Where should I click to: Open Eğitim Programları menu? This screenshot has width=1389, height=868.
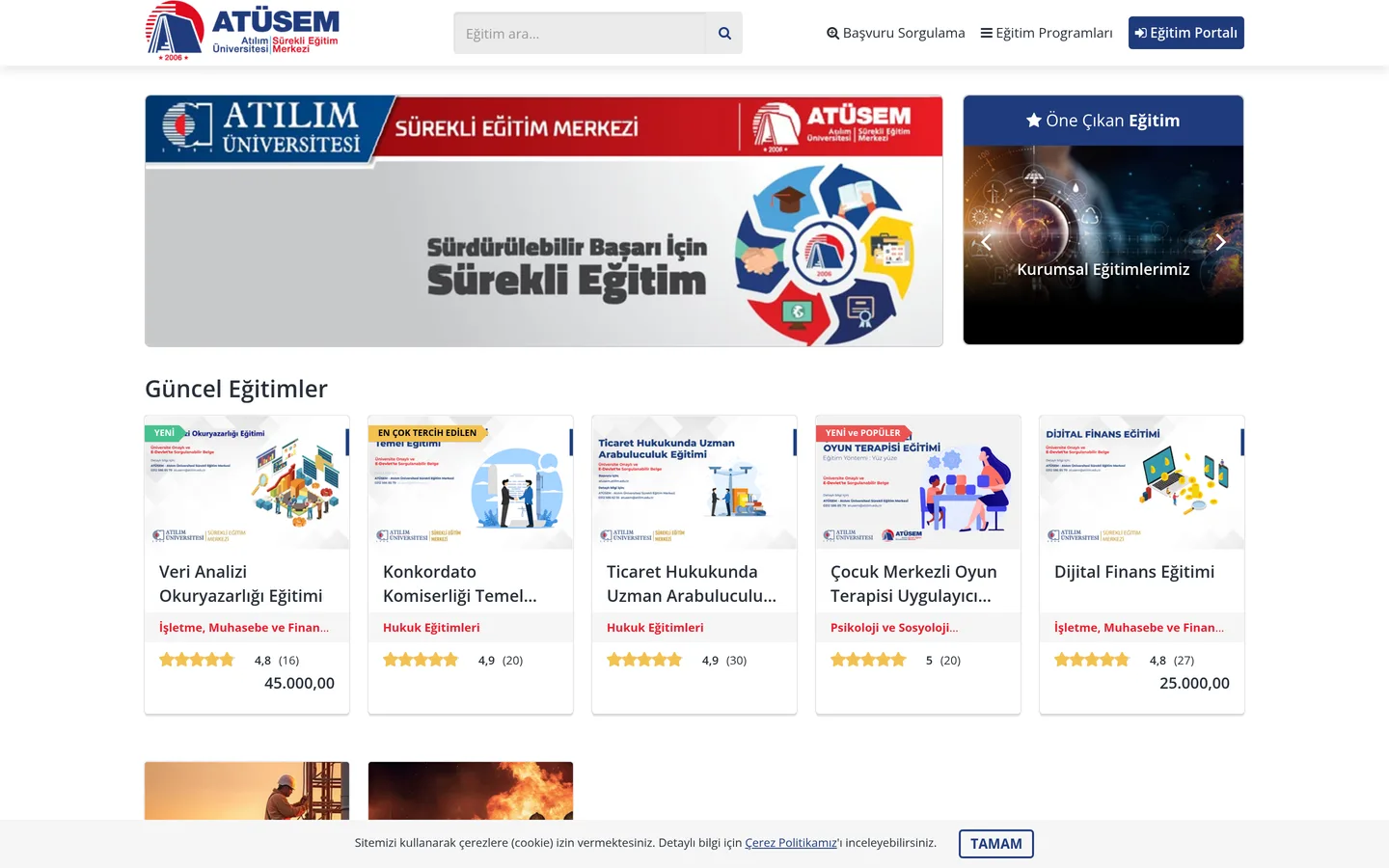(1047, 33)
